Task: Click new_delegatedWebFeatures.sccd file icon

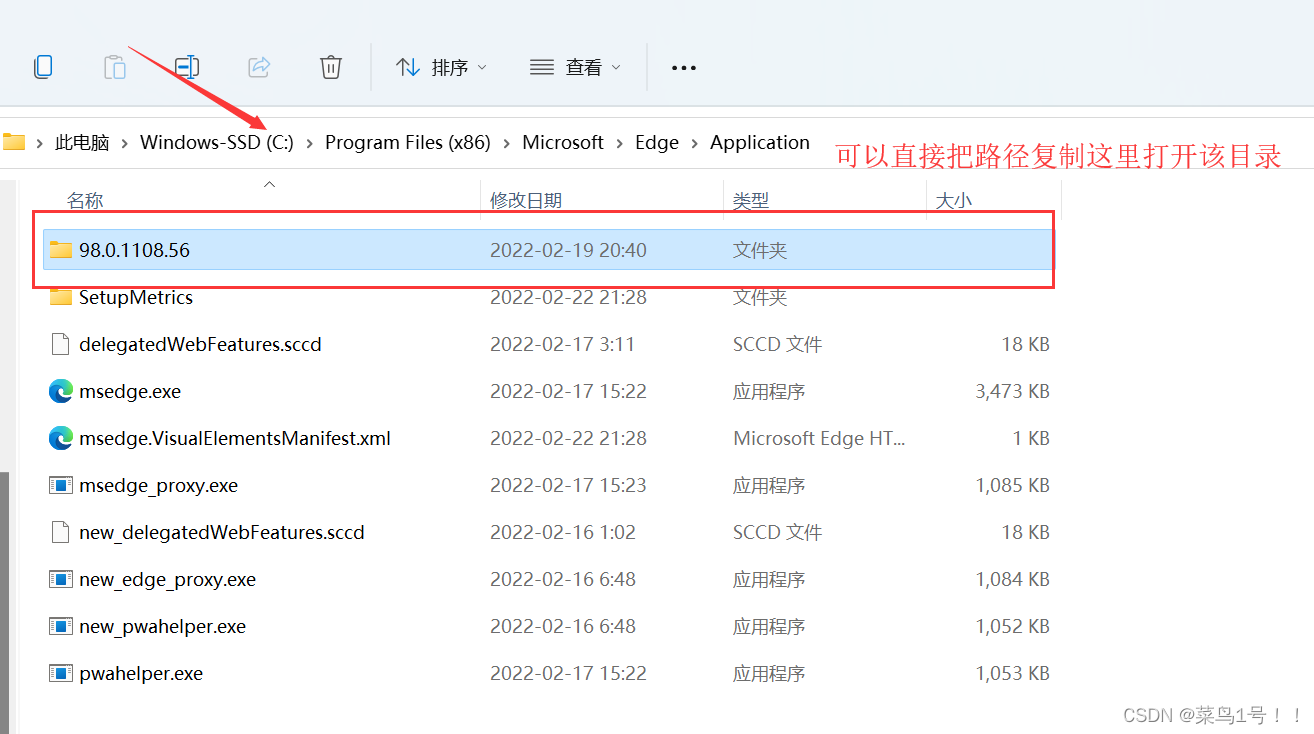Action: pyautogui.click(x=61, y=532)
